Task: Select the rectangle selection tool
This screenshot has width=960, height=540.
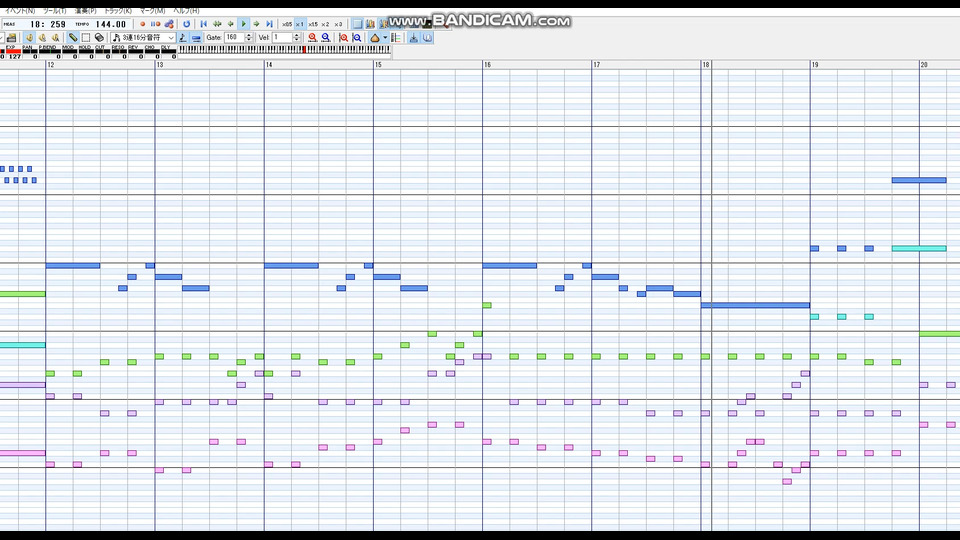Action: pos(86,37)
